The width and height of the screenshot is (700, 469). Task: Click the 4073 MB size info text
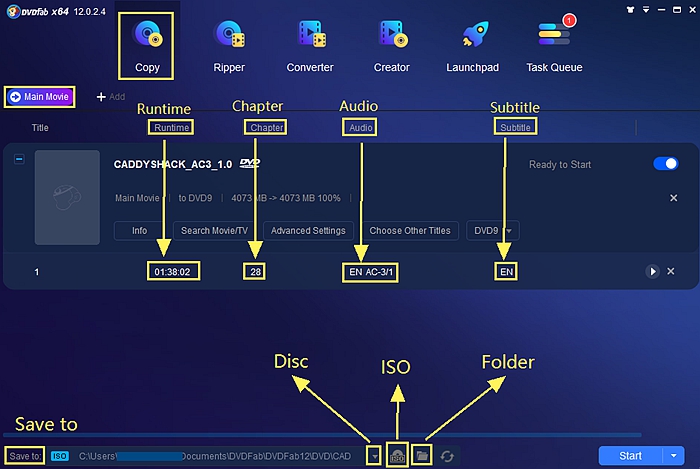[x=286, y=198]
